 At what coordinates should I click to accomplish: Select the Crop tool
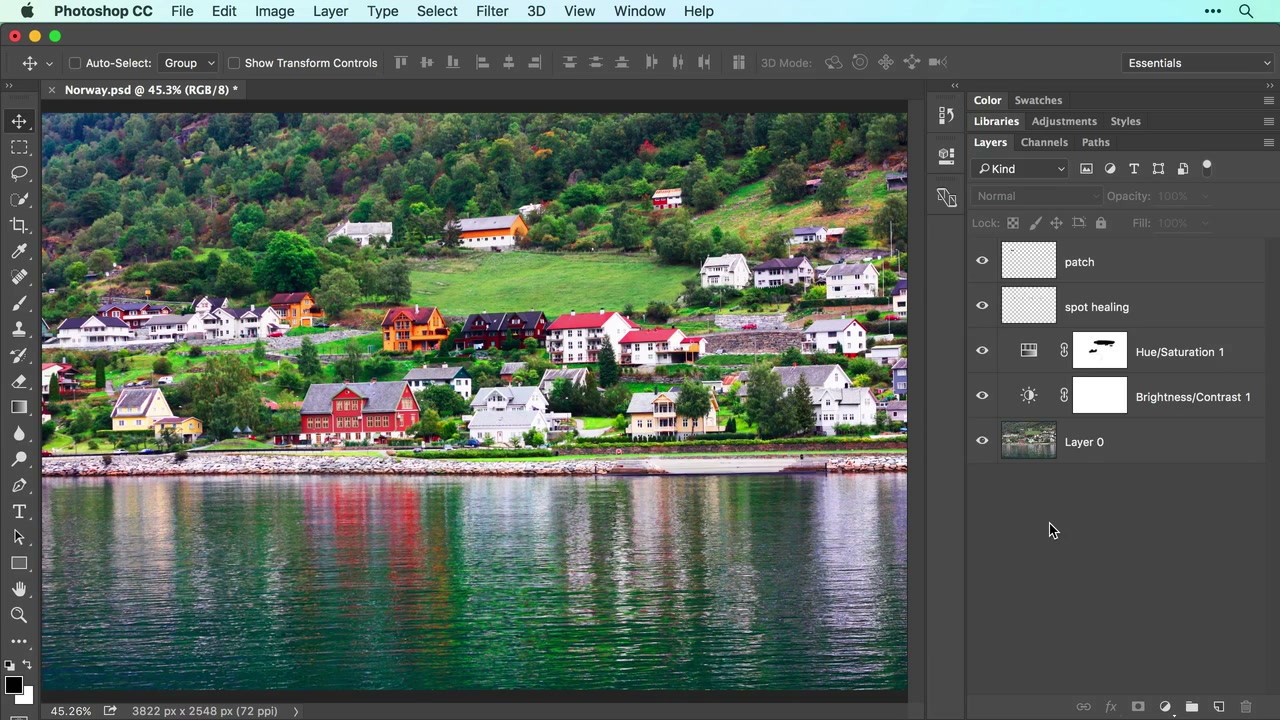(x=19, y=225)
